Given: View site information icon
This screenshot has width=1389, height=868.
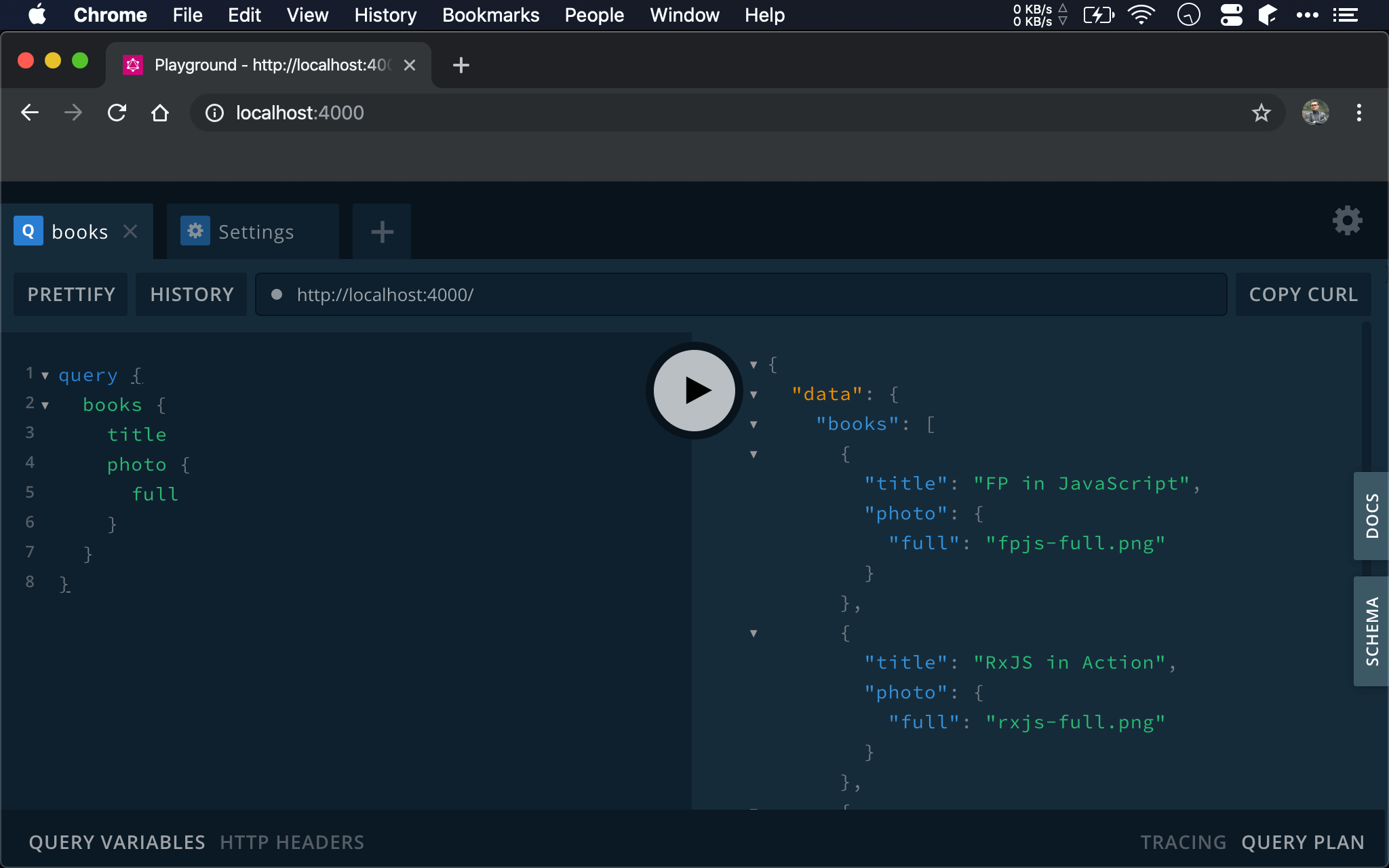Looking at the screenshot, I should [x=214, y=113].
